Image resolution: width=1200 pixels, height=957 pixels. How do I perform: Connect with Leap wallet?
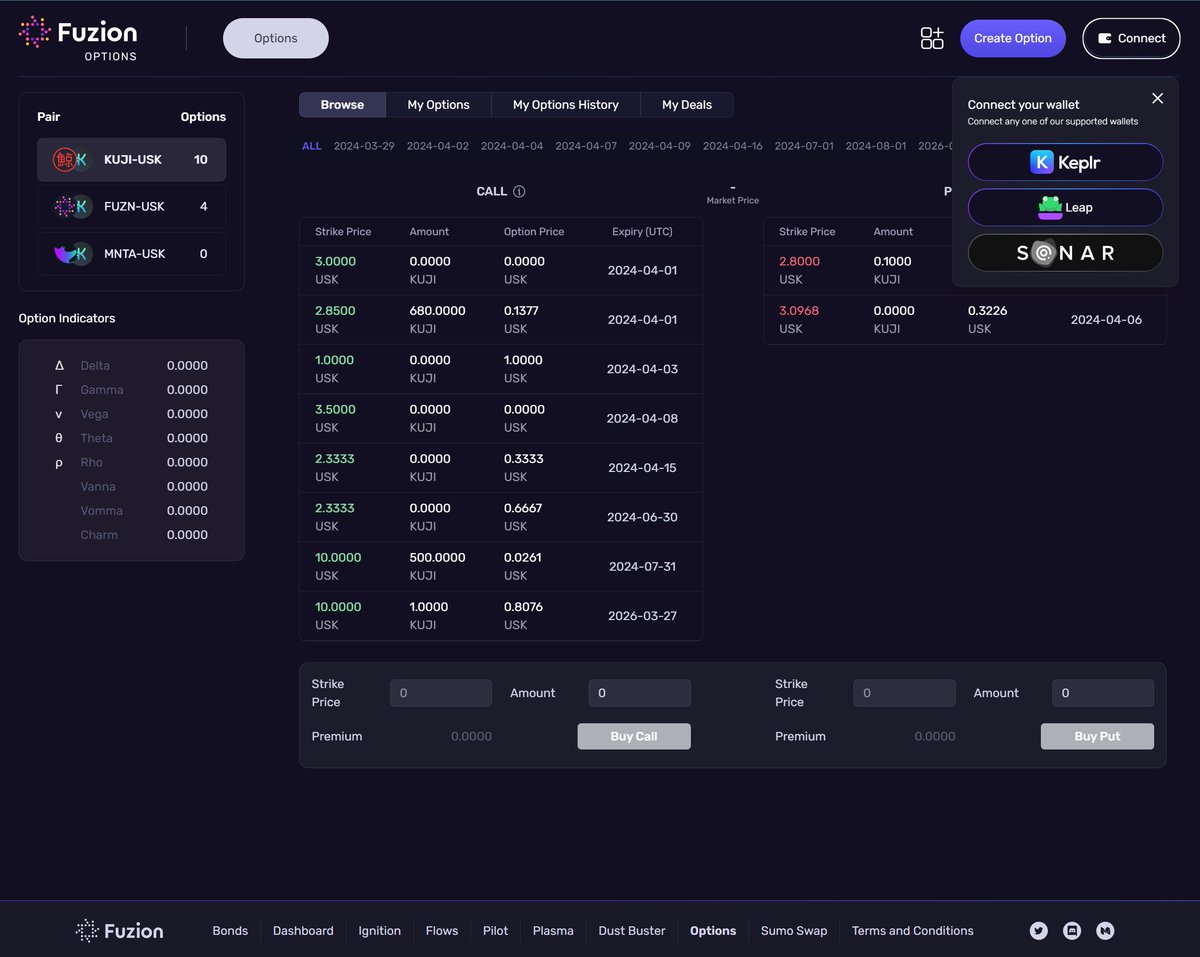(1065, 207)
